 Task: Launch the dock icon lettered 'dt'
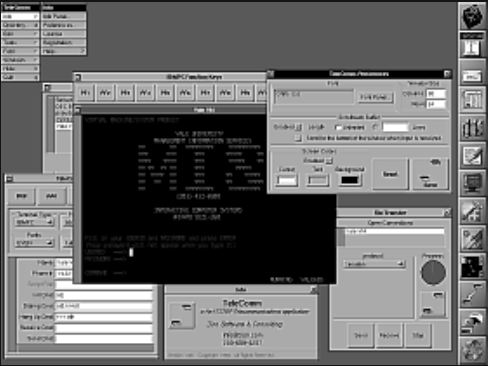472,128
